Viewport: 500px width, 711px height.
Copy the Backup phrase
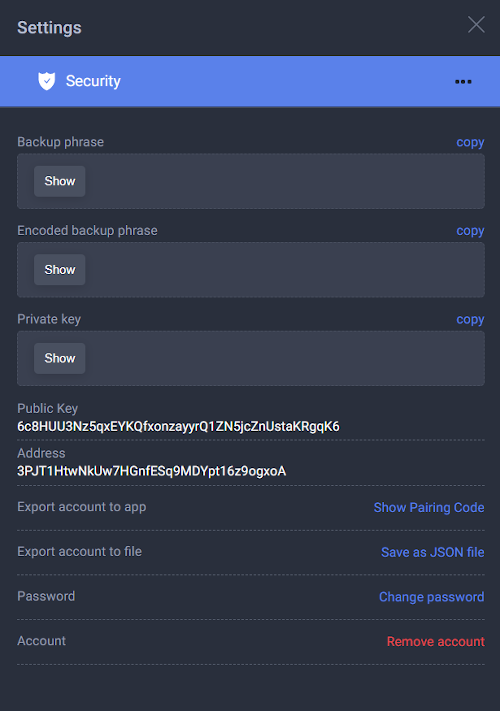[470, 142]
